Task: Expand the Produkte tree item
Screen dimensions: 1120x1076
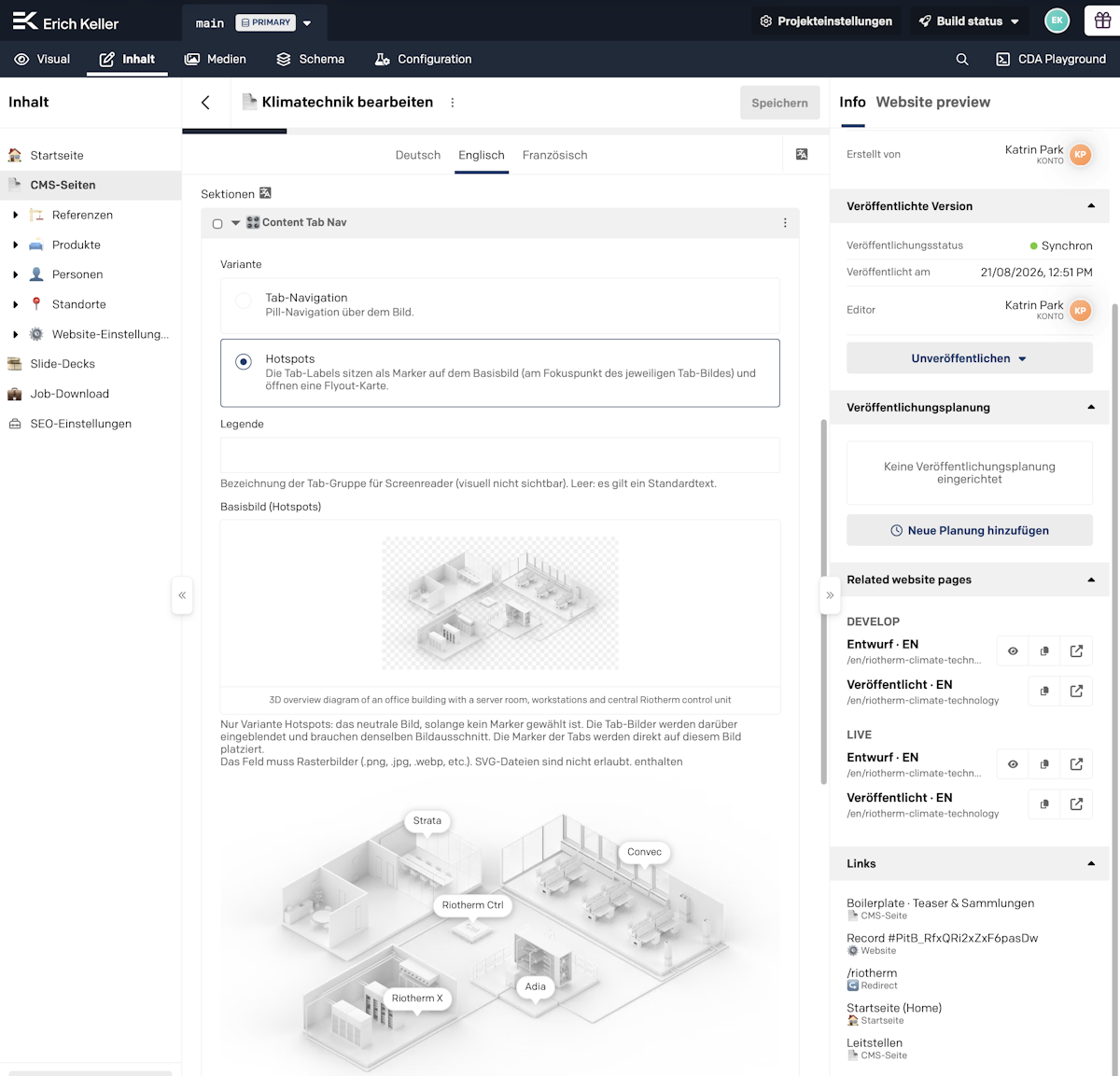Action: pos(15,245)
